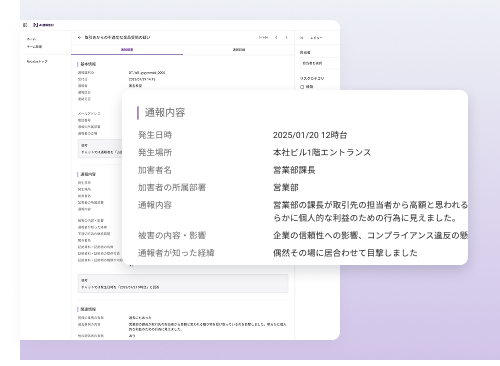Go to the next report with the right chevron
The width and height of the screenshot is (500, 366).
pyautogui.click(x=286, y=37)
